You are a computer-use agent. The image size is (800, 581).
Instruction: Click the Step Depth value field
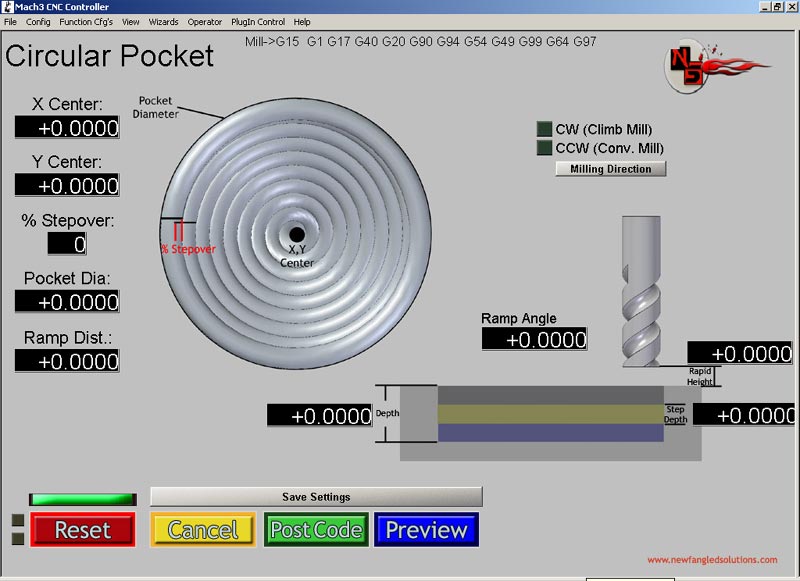click(x=744, y=415)
